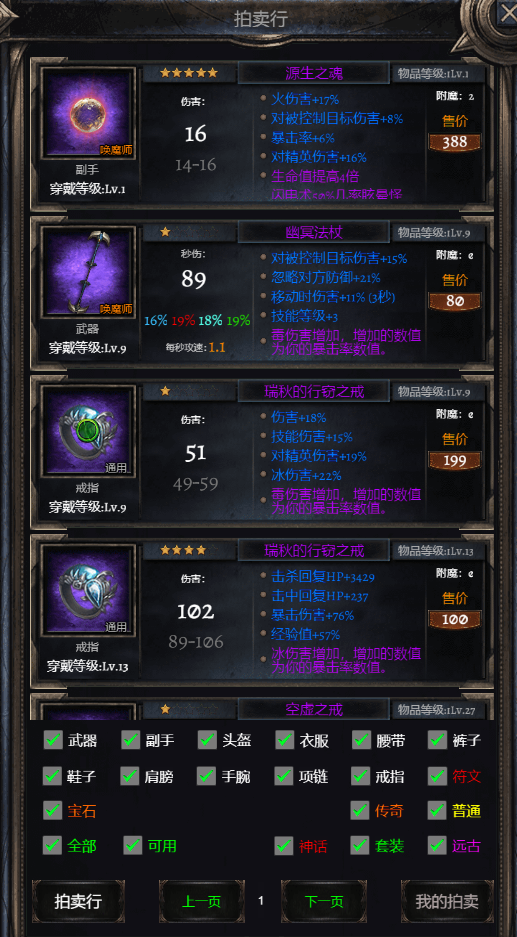Uncheck the 戒指 category checkbox
Image resolution: width=517 pixels, height=937 pixels.
pos(360,776)
